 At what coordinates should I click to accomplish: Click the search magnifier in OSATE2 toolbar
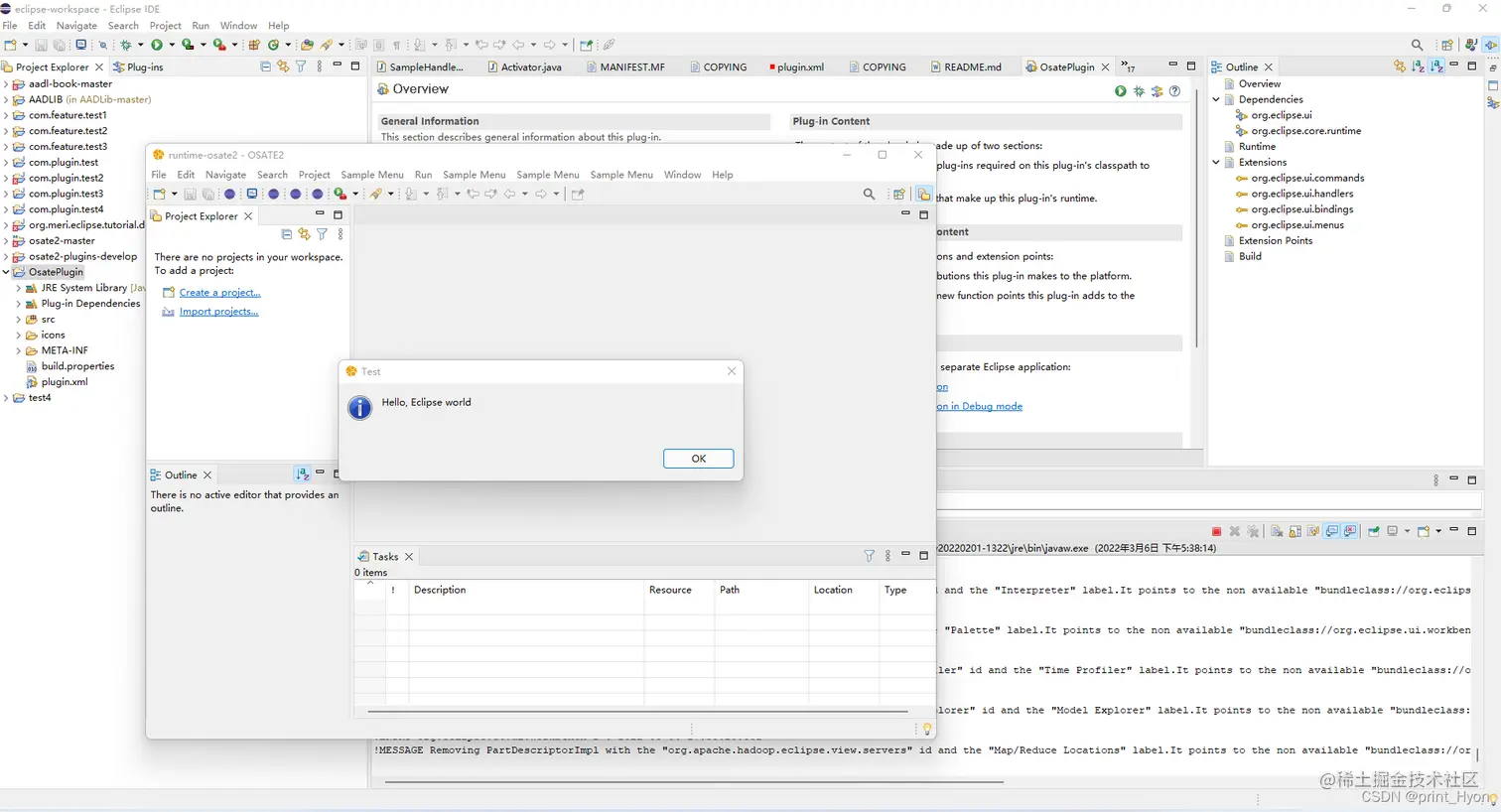point(869,194)
